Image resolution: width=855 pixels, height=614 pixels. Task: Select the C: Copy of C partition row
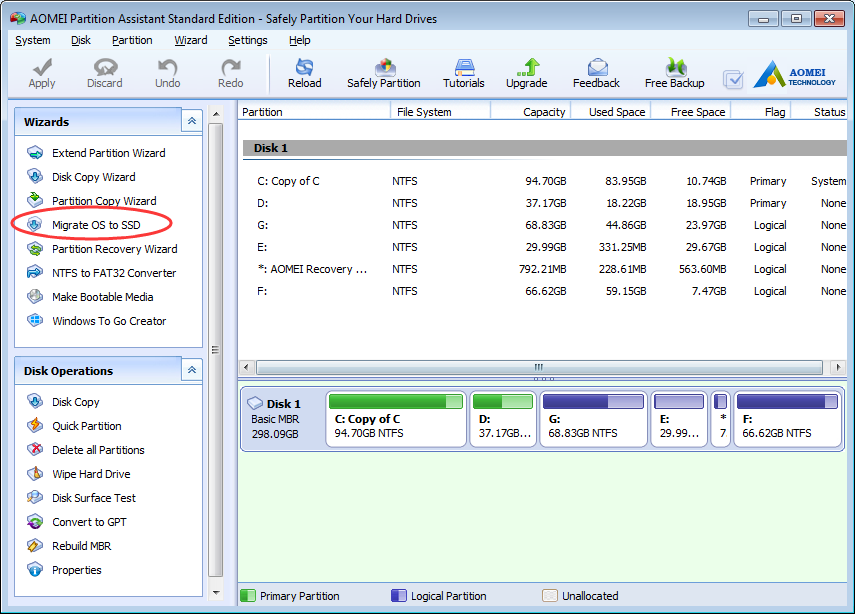pyautogui.click(x=544, y=181)
